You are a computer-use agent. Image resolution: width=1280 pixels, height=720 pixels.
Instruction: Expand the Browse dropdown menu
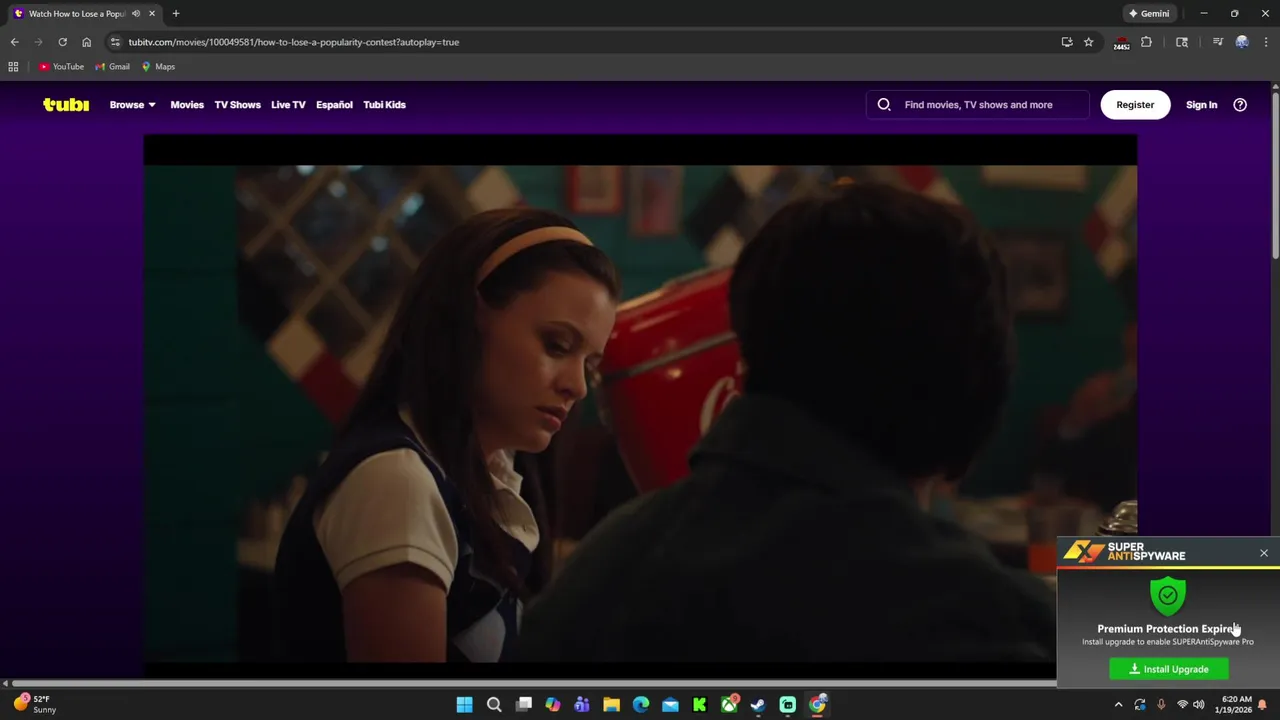pos(132,104)
